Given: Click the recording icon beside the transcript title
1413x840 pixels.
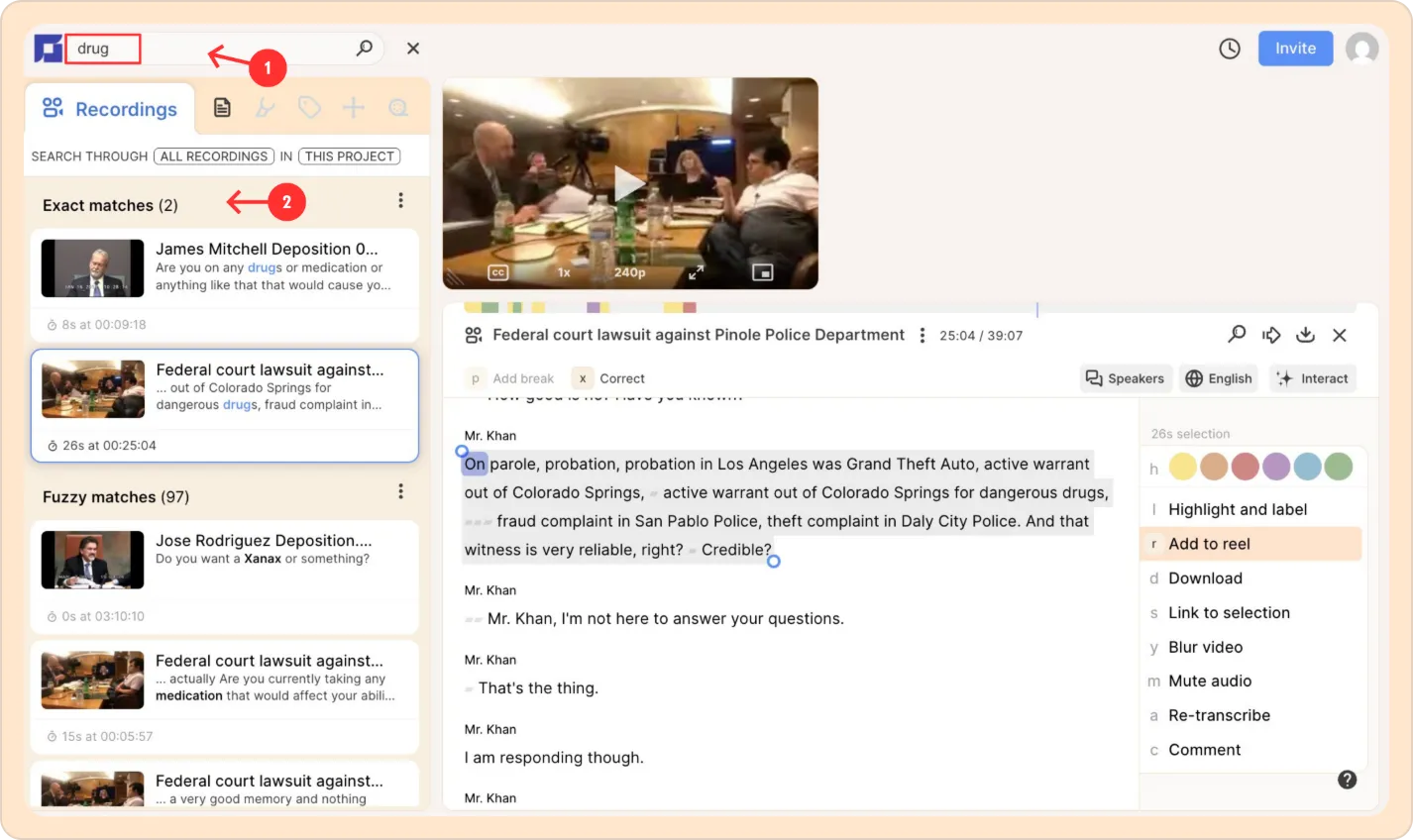Looking at the screenshot, I should coord(474,335).
